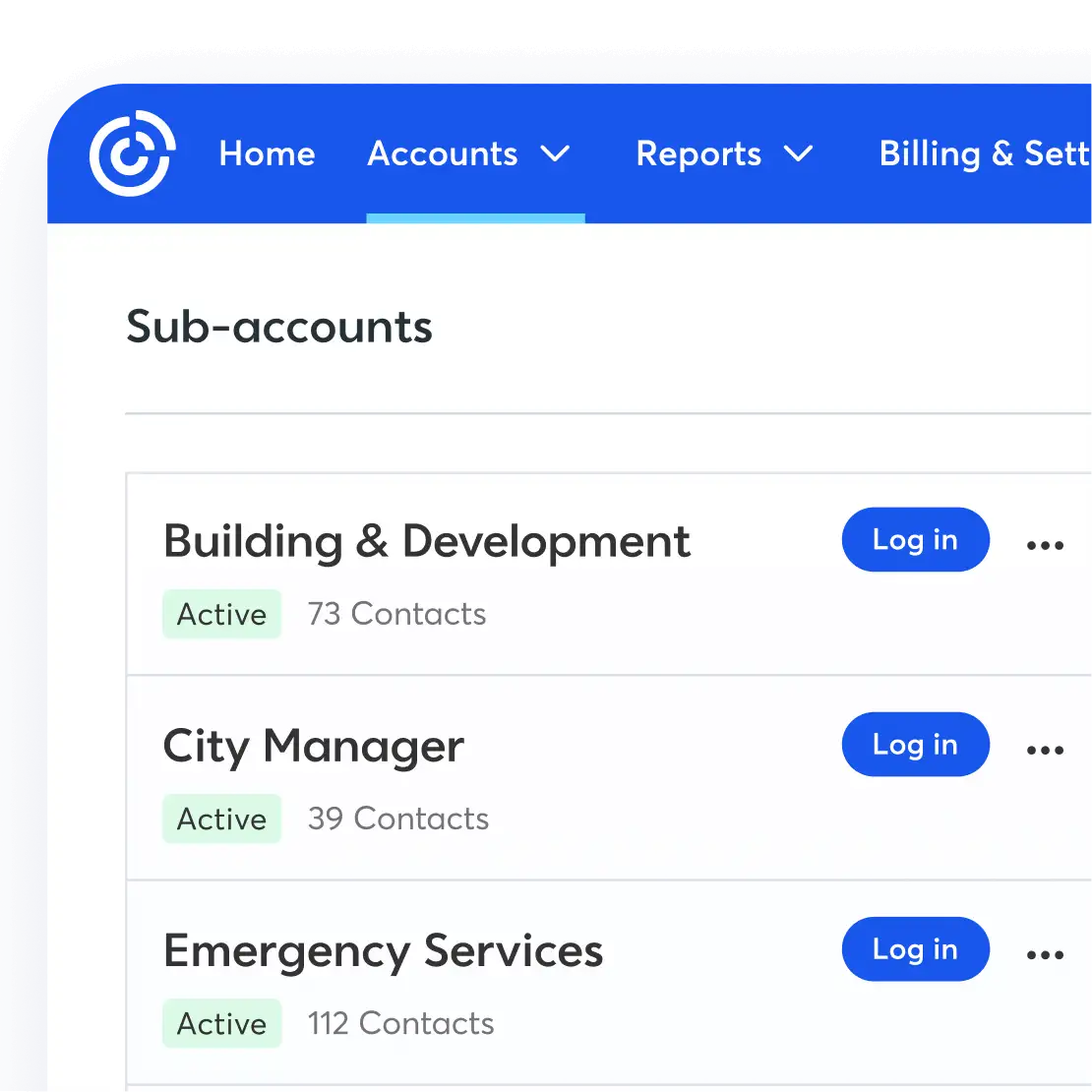The width and height of the screenshot is (1092, 1092).
Task: Click the Active status toggle for City Manager
Action: (221, 819)
